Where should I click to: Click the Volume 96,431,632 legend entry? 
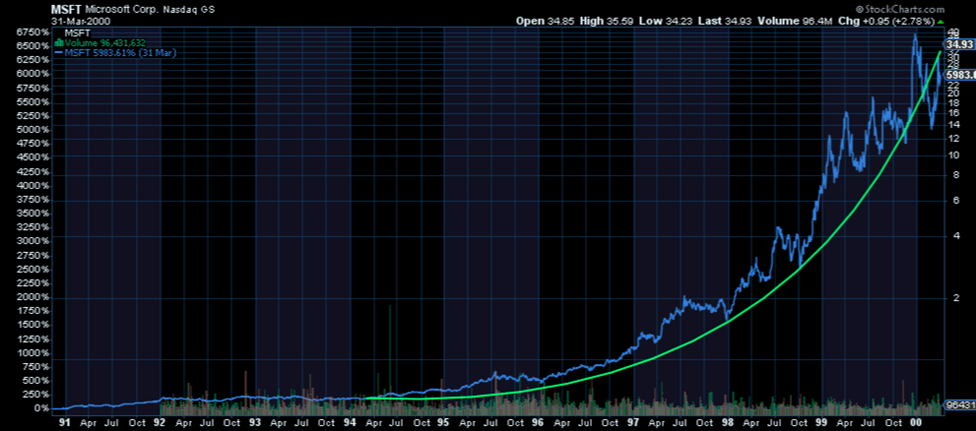click(x=106, y=42)
